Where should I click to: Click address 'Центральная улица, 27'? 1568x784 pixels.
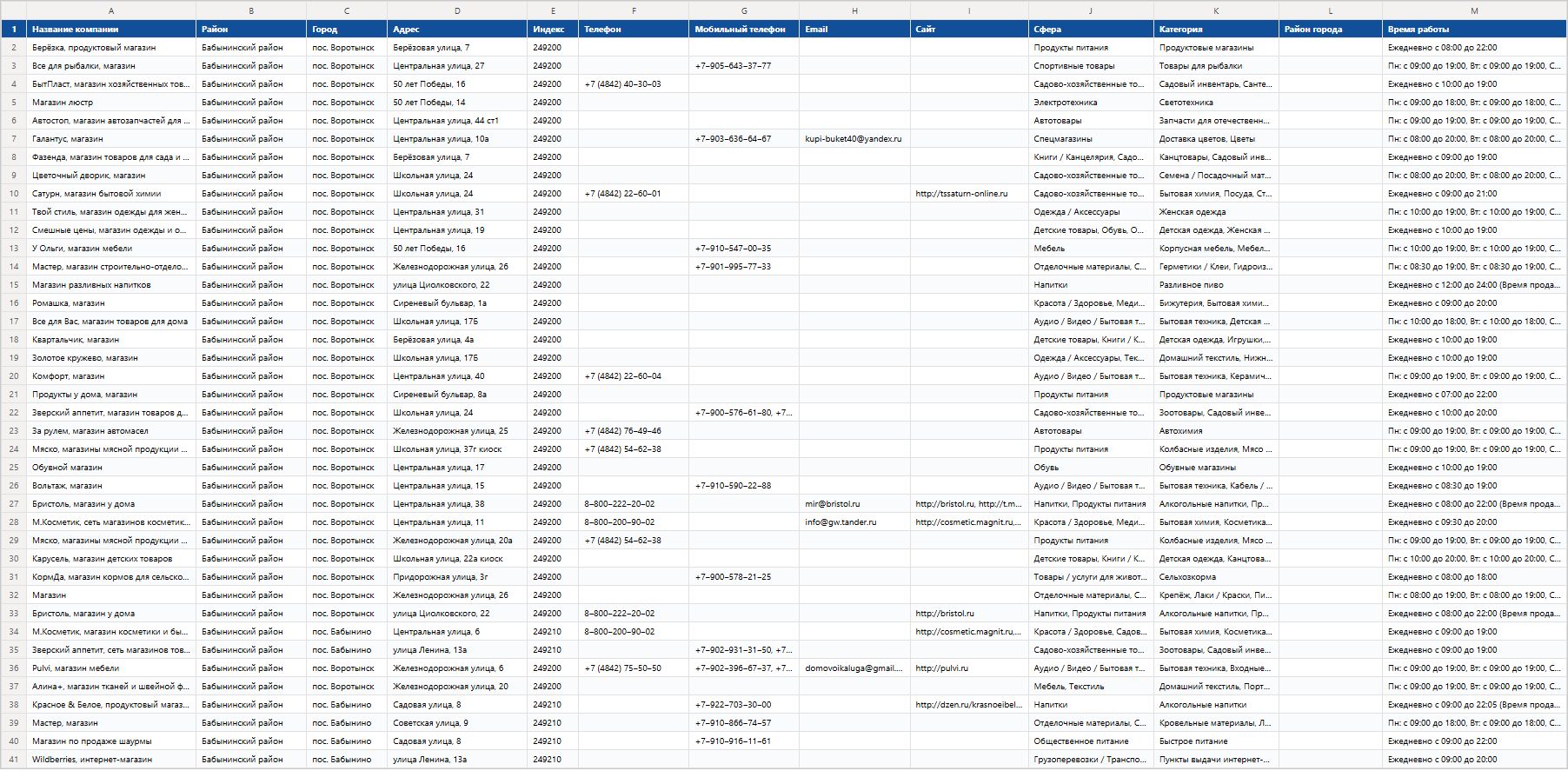coord(457,66)
